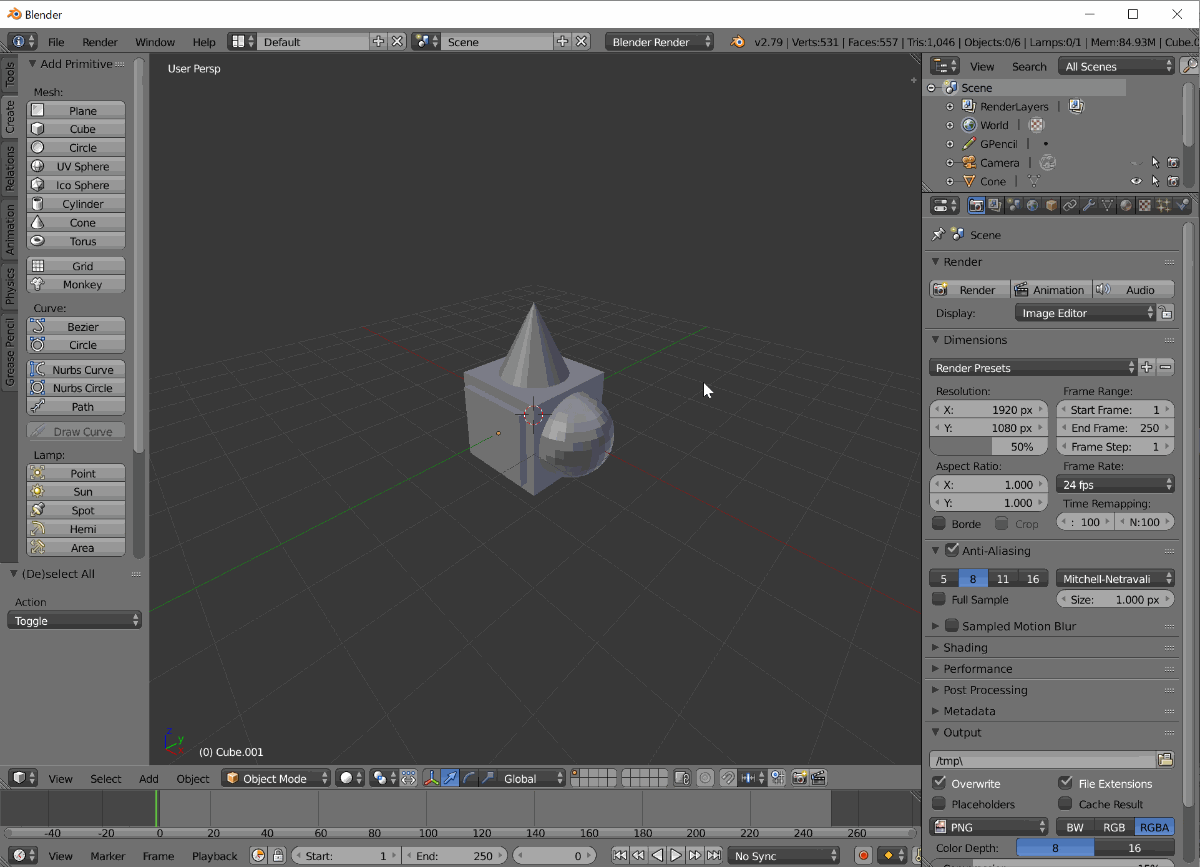Click the output path /tmp\ field
This screenshot has height=867, width=1200.
(1042, 760)
